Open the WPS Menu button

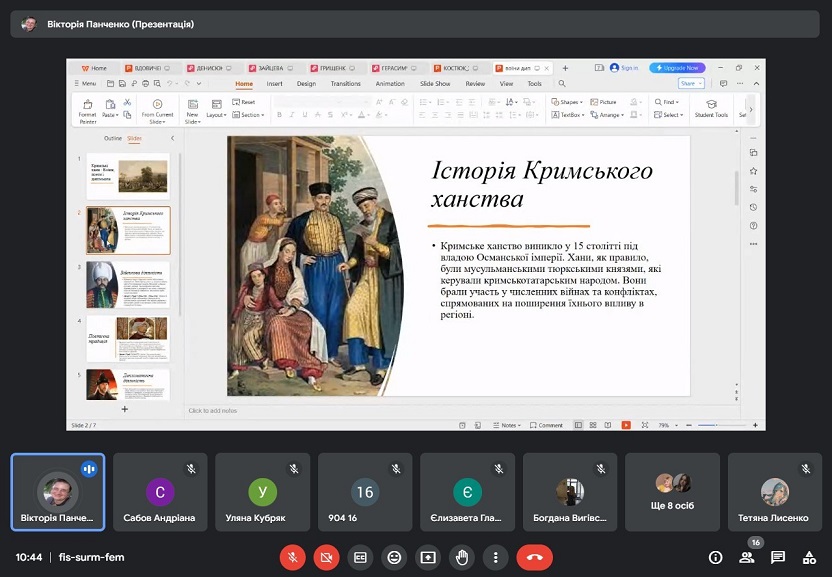85,83
